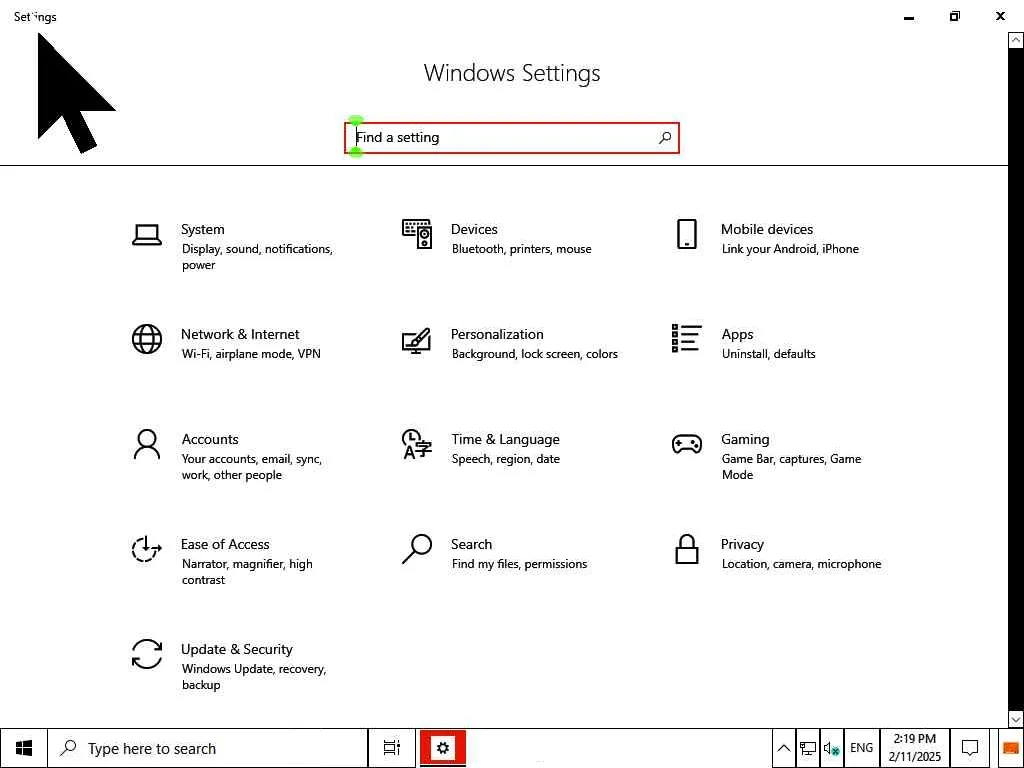Click the orange icon at taskbar corner
The width and height of the screenshot is (1024, 768).
1010,748
